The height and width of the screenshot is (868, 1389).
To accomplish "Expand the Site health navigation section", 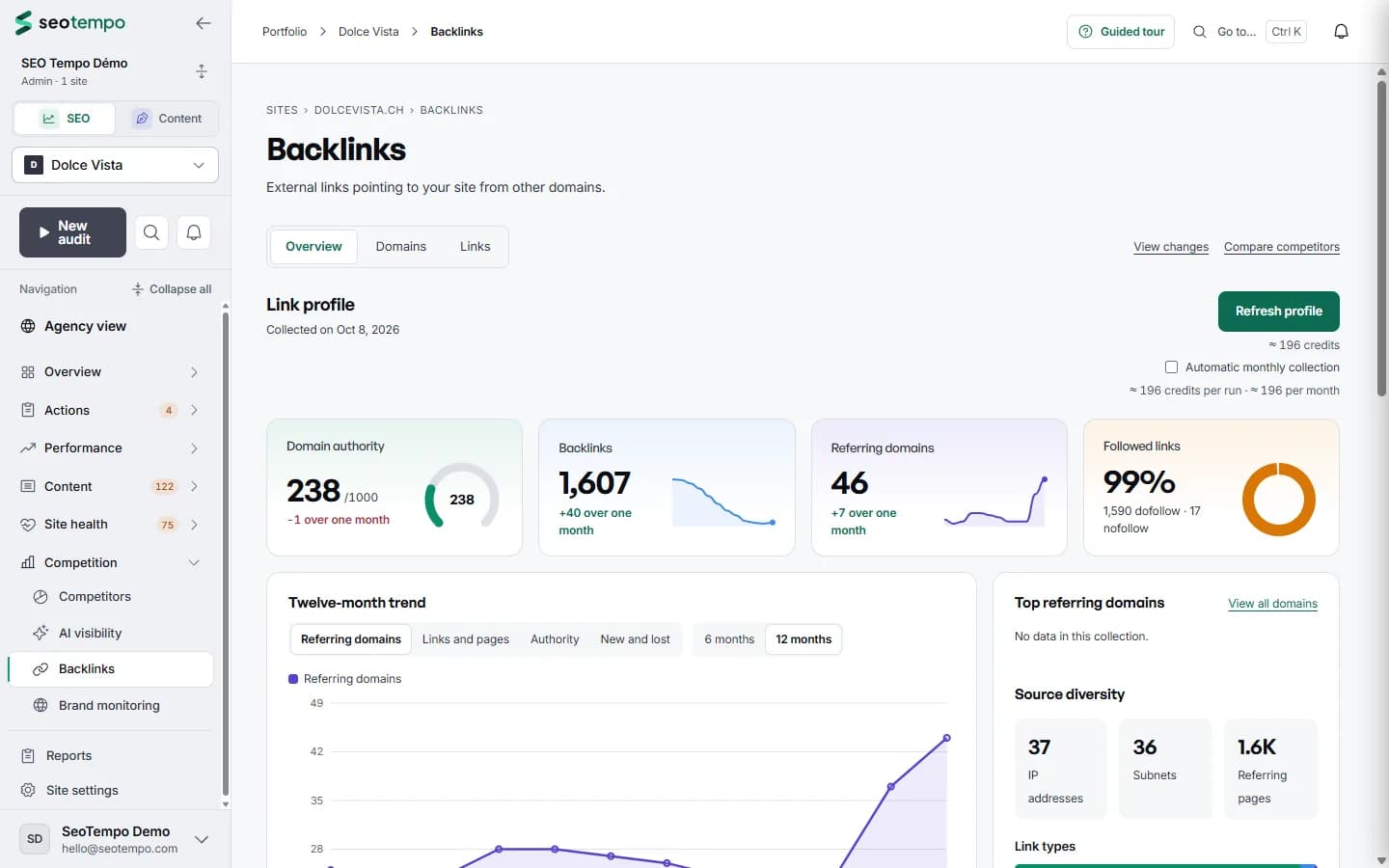I will pyautogui.click(x=194, y=525).
